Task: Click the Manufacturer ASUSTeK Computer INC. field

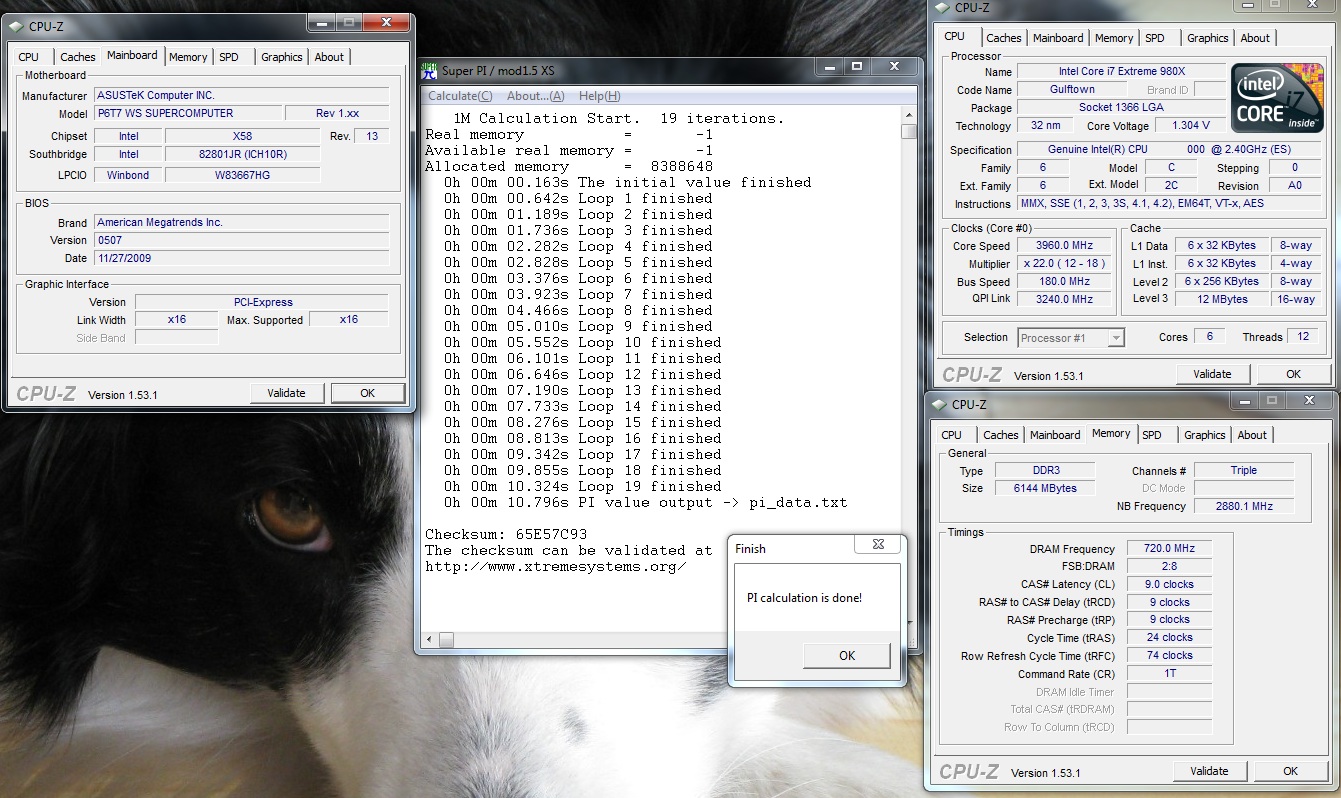Action: (242, 95)
